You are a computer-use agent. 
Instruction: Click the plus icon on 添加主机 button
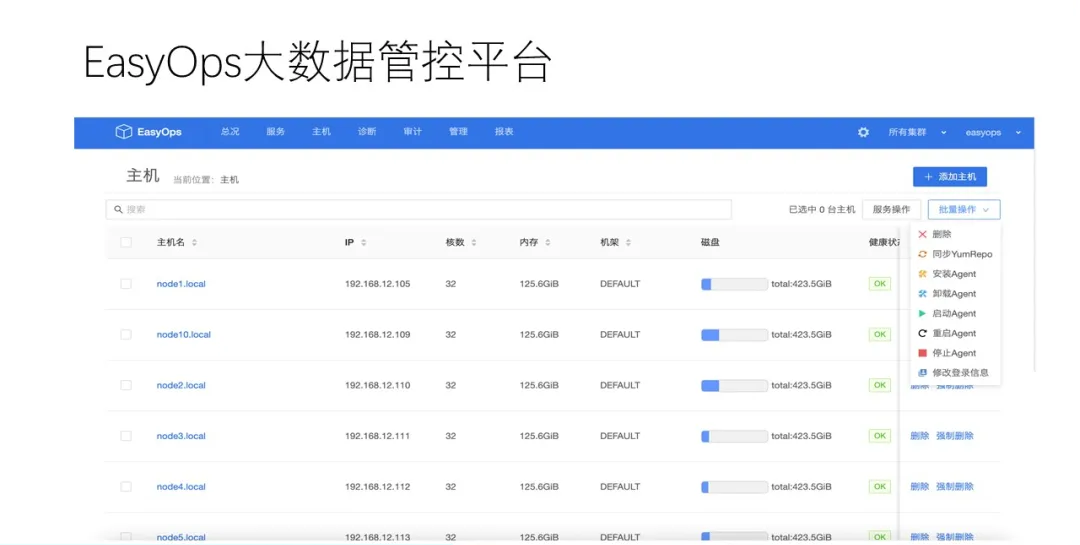(928, 177)
